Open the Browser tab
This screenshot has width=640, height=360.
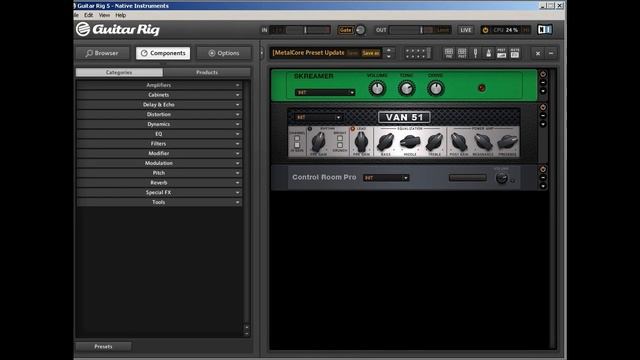102,53
